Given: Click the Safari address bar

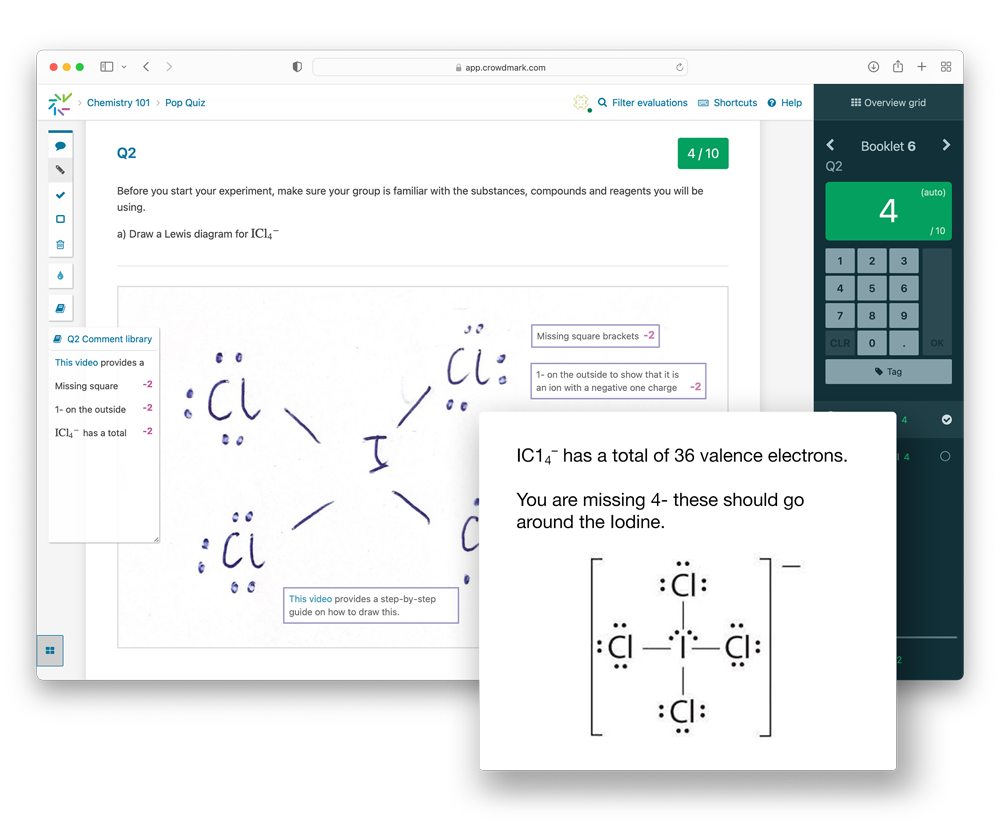Looking at the screenshot, I should click(x=500, y=67).
